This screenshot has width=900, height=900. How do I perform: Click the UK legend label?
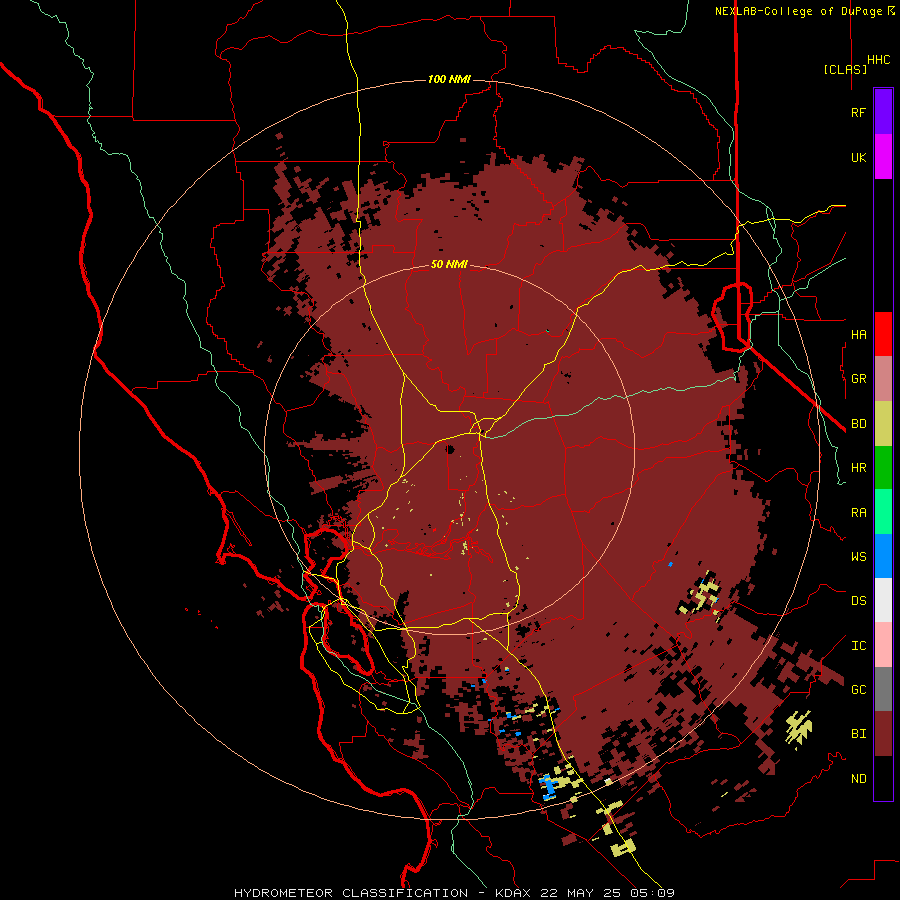(x=858, y=157)
